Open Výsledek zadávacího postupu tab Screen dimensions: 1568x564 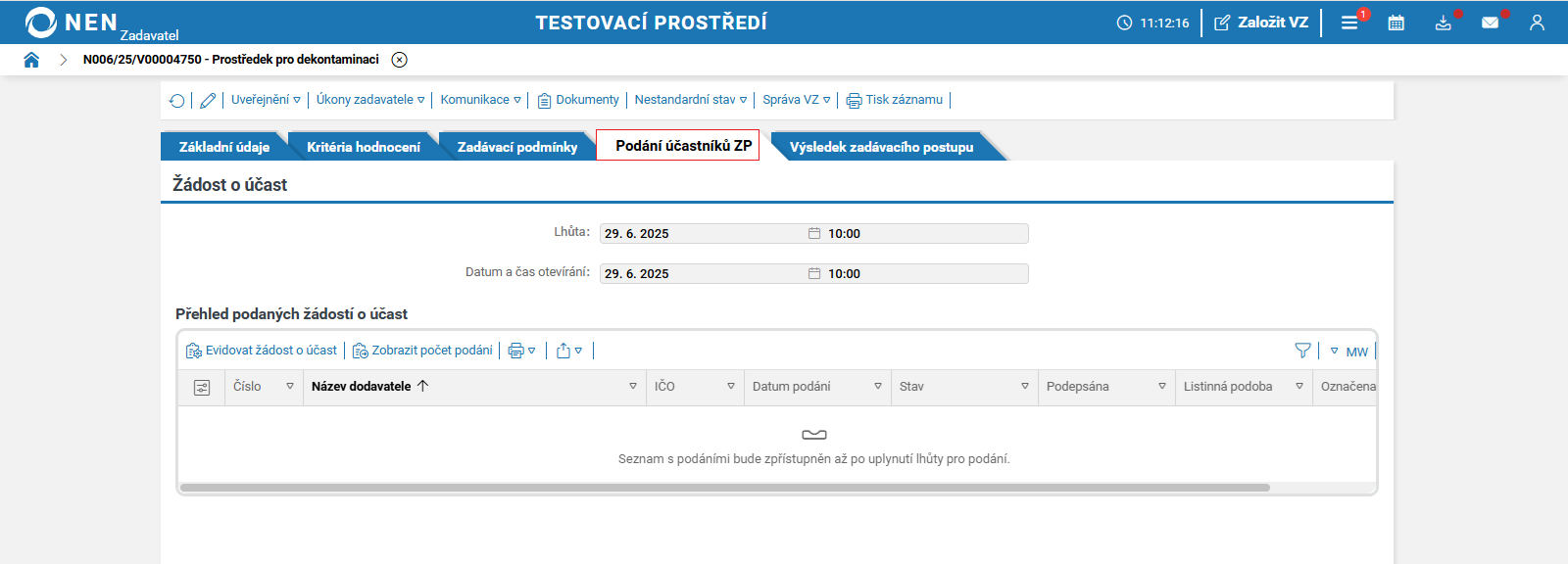click(x=882, y=147)
